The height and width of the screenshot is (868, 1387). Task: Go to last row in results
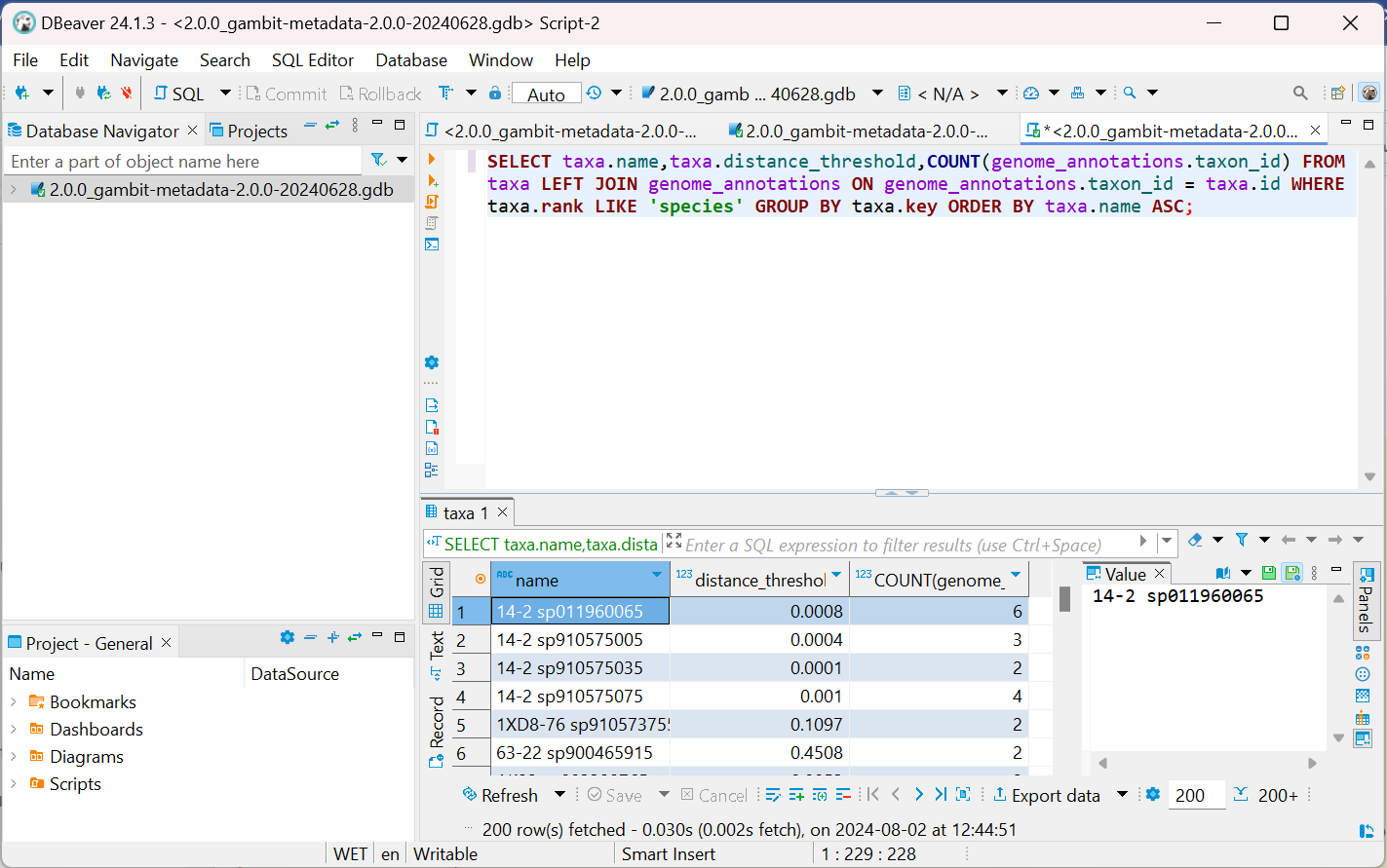pos(941,795)
